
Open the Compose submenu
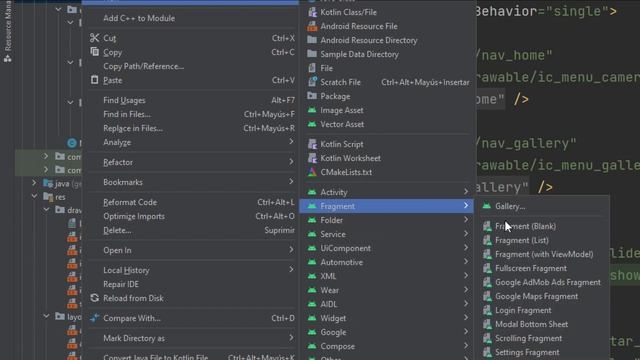(x=387, y=346)
